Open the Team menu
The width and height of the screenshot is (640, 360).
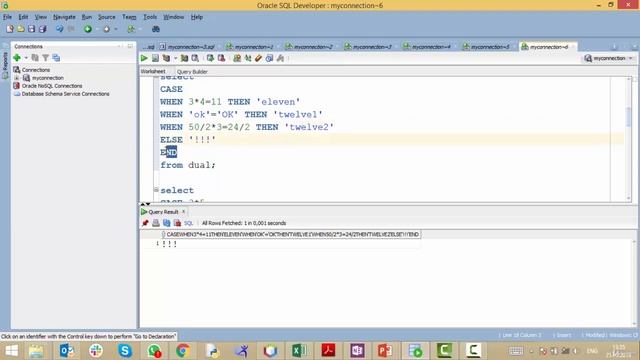click(x=129, y=17)
